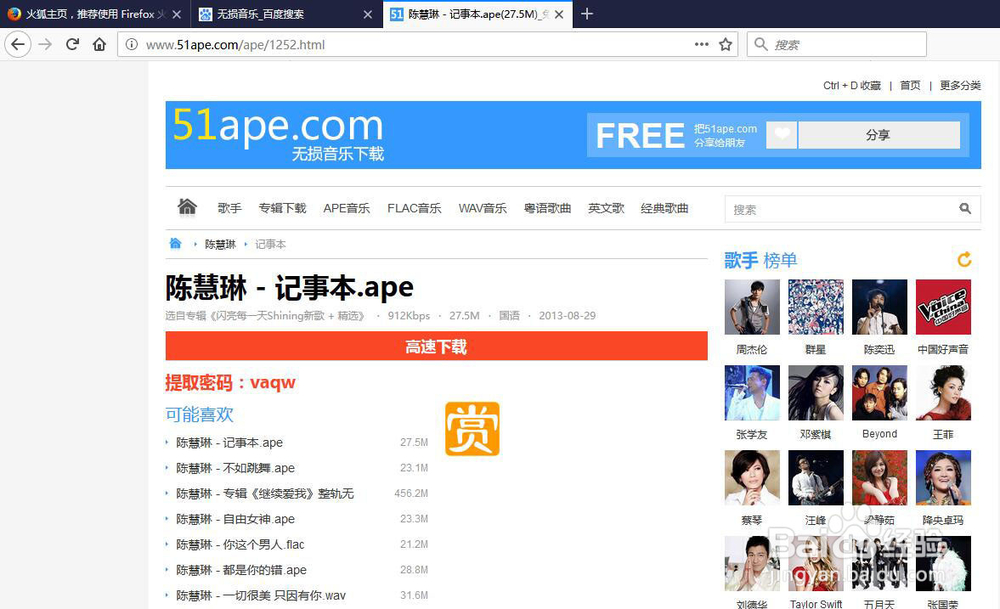The height and width of the screenshot is (609, 1000).
Task: Open Taylor Swift singer thumbnail
Action: click(816, 564)
